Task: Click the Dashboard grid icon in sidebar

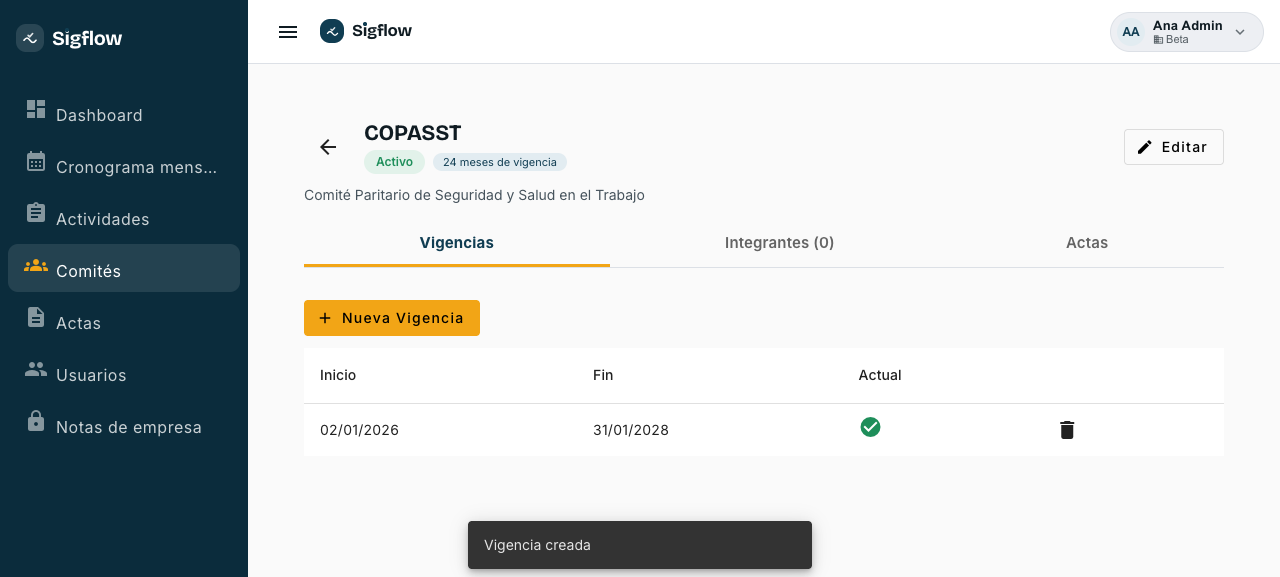Action: coord(36,109)
